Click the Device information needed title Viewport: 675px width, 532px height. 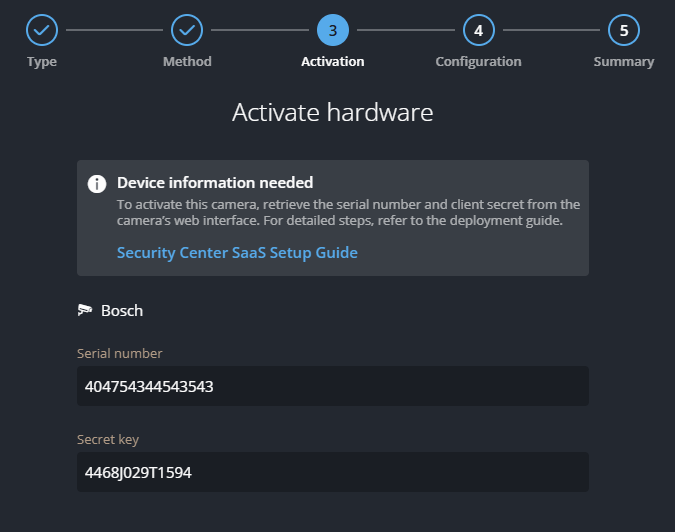pyautogui.click(x=215, y=183)
